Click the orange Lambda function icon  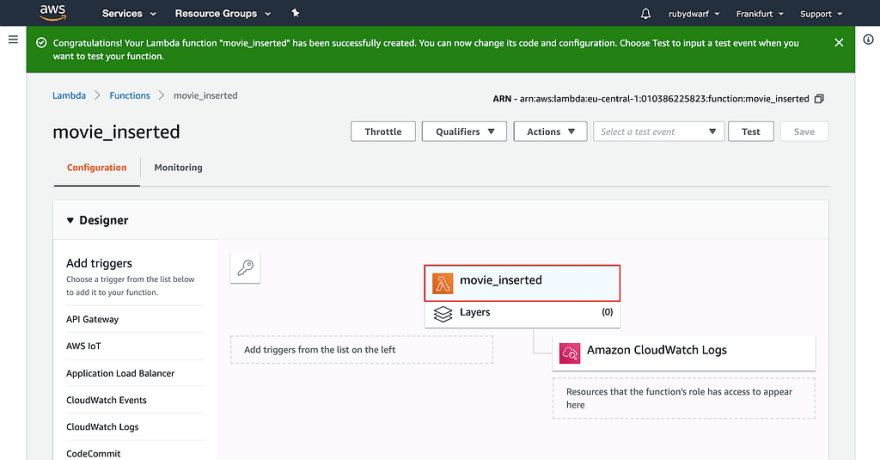coord(443,283)
